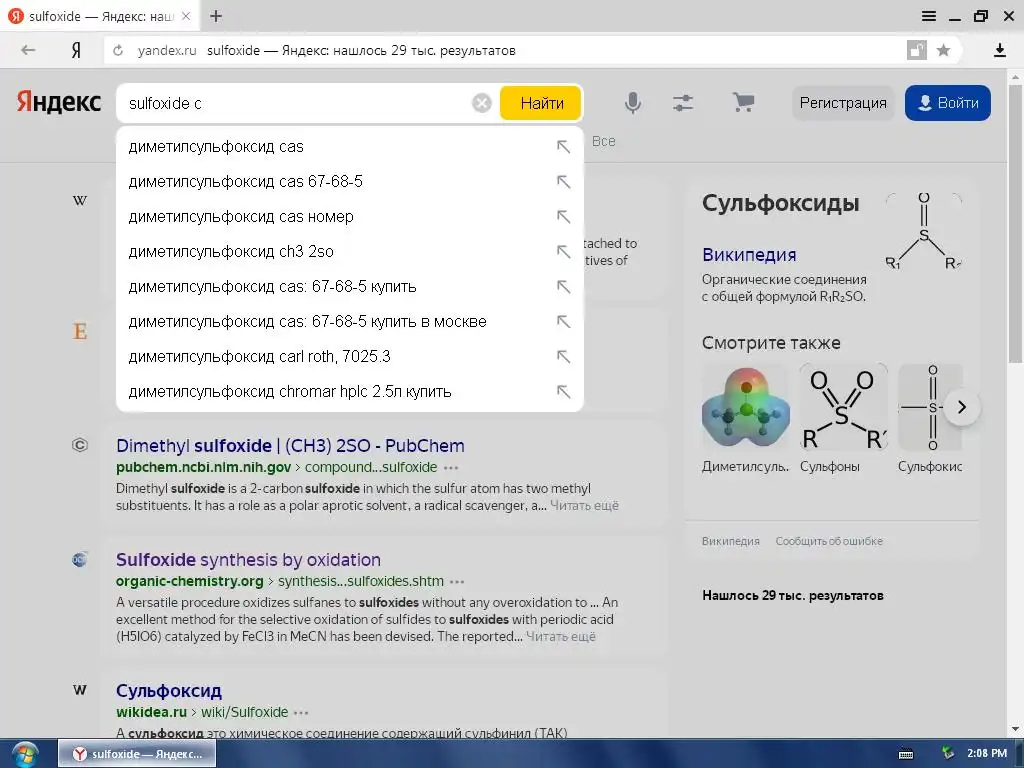
Task: Open the 'Dimethyl sulfoxide | (CH3) 2SO - PubChem' result
Action: pyautogui.click(x=290, y=445)
